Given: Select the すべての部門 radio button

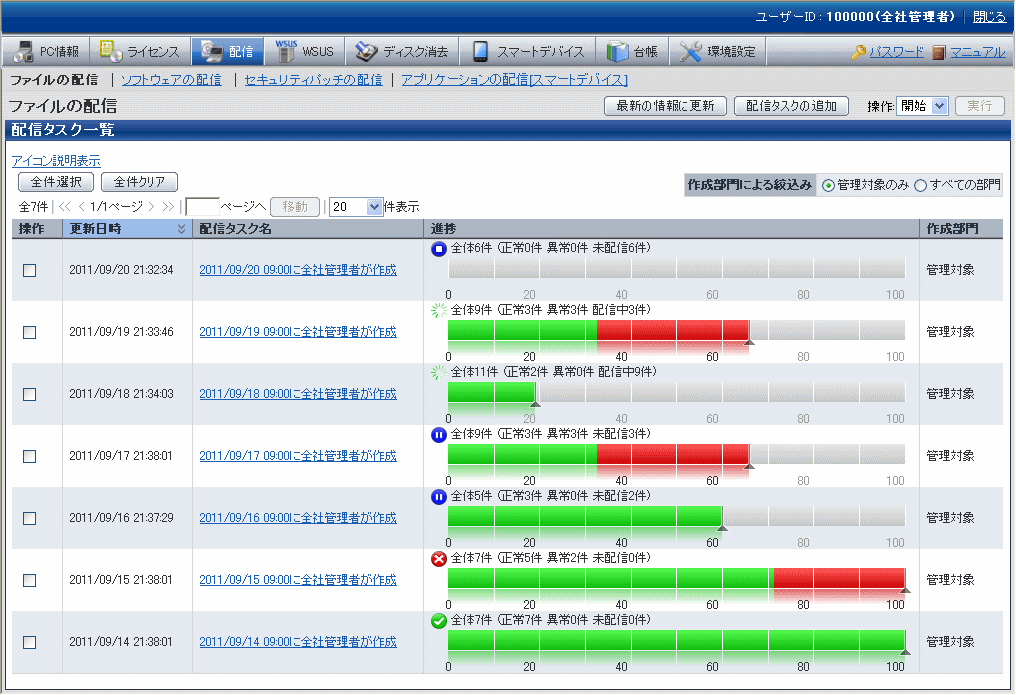Looking at the screenshot, I should pyautogui.click(x=920, y=186).
